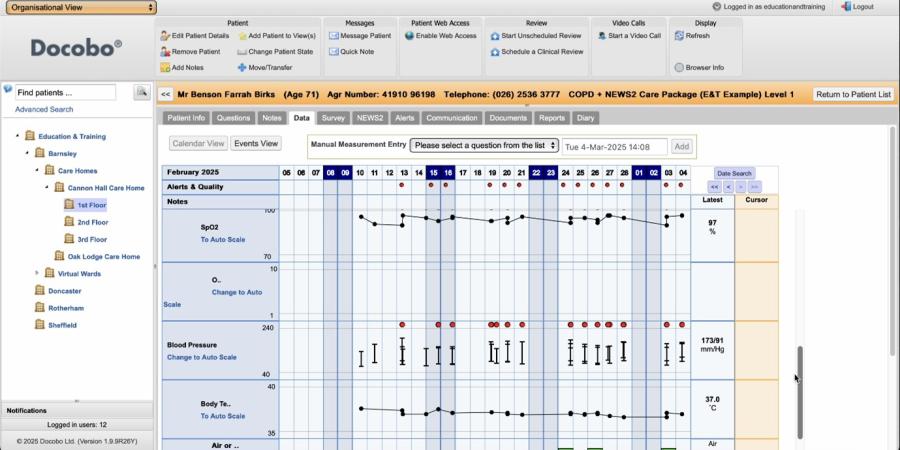Open the Documents tab

tap(508, 118)
